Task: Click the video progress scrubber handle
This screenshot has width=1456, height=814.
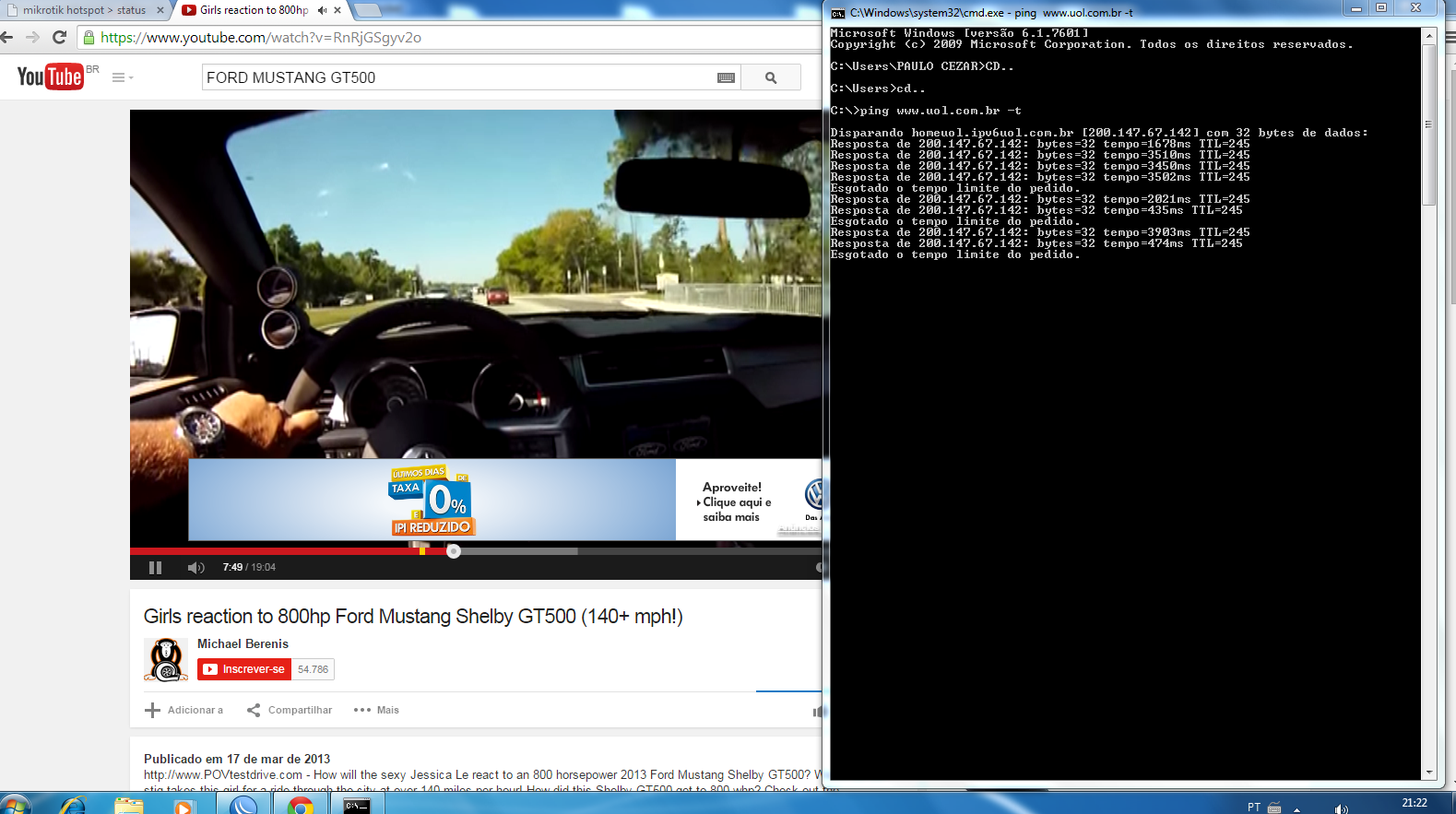Action: (454, 551)
